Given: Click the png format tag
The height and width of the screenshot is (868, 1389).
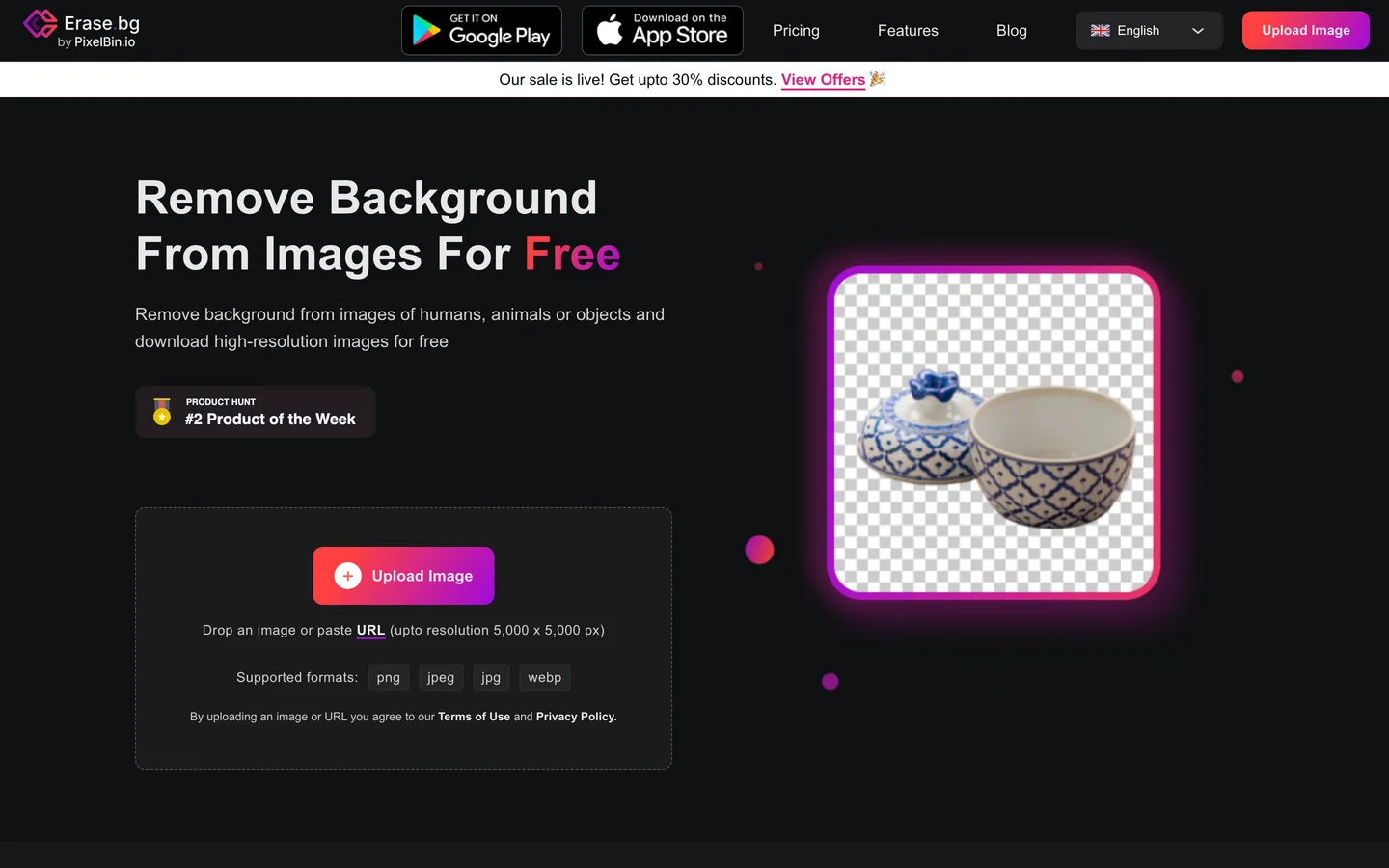Looking at the screenshot, I should (389, 678).
